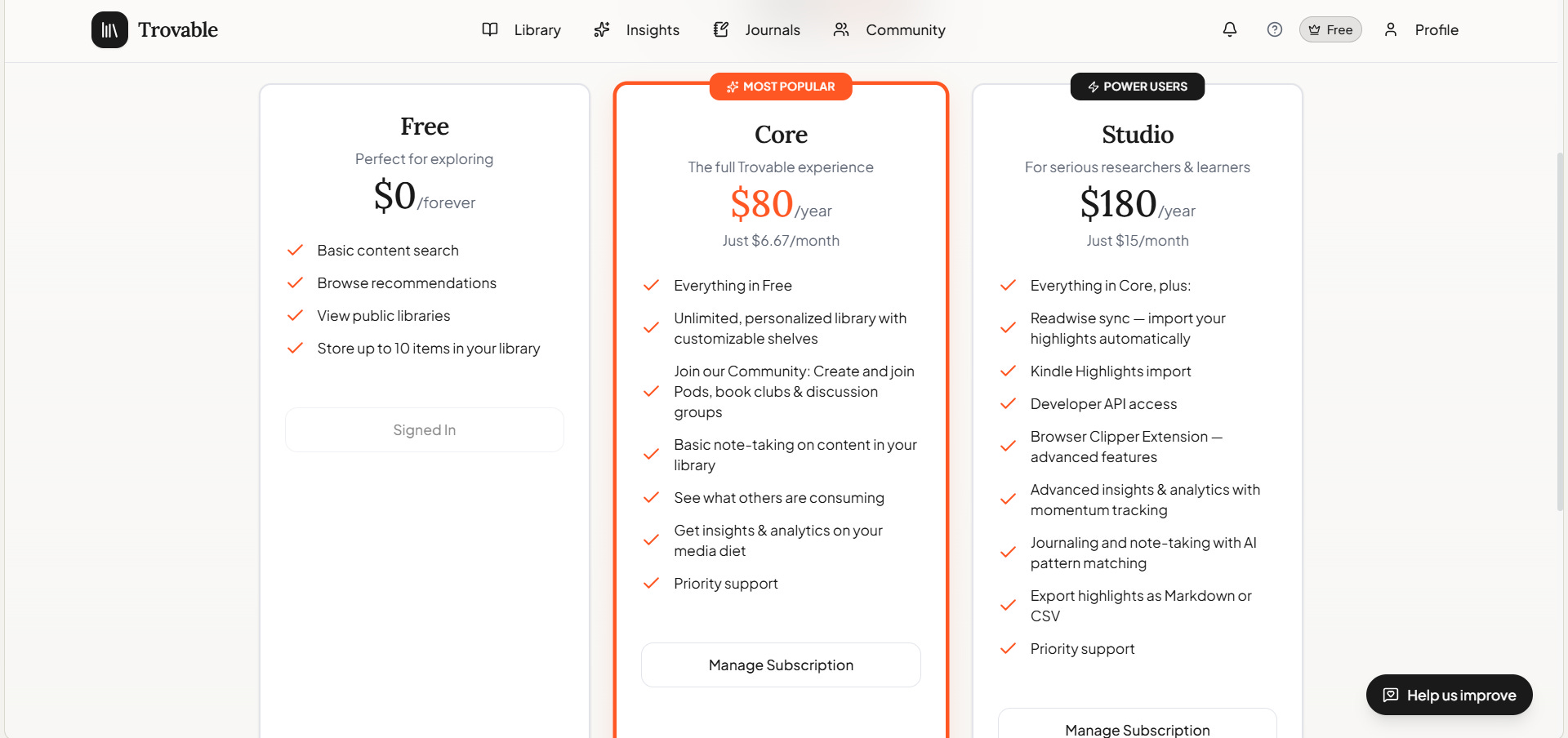Click checkmark beside See what others are consuming

tap(652, 497)
